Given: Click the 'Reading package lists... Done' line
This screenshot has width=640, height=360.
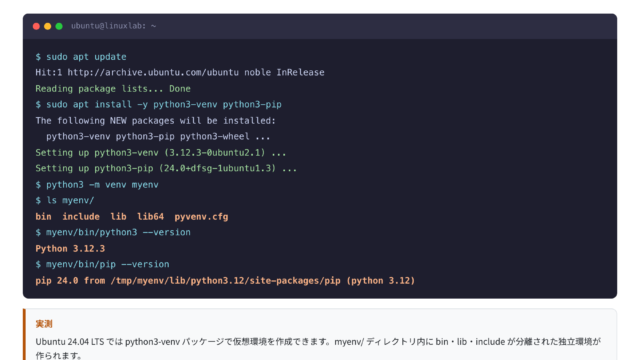Looking at the screenshot, I should point(113,89).
